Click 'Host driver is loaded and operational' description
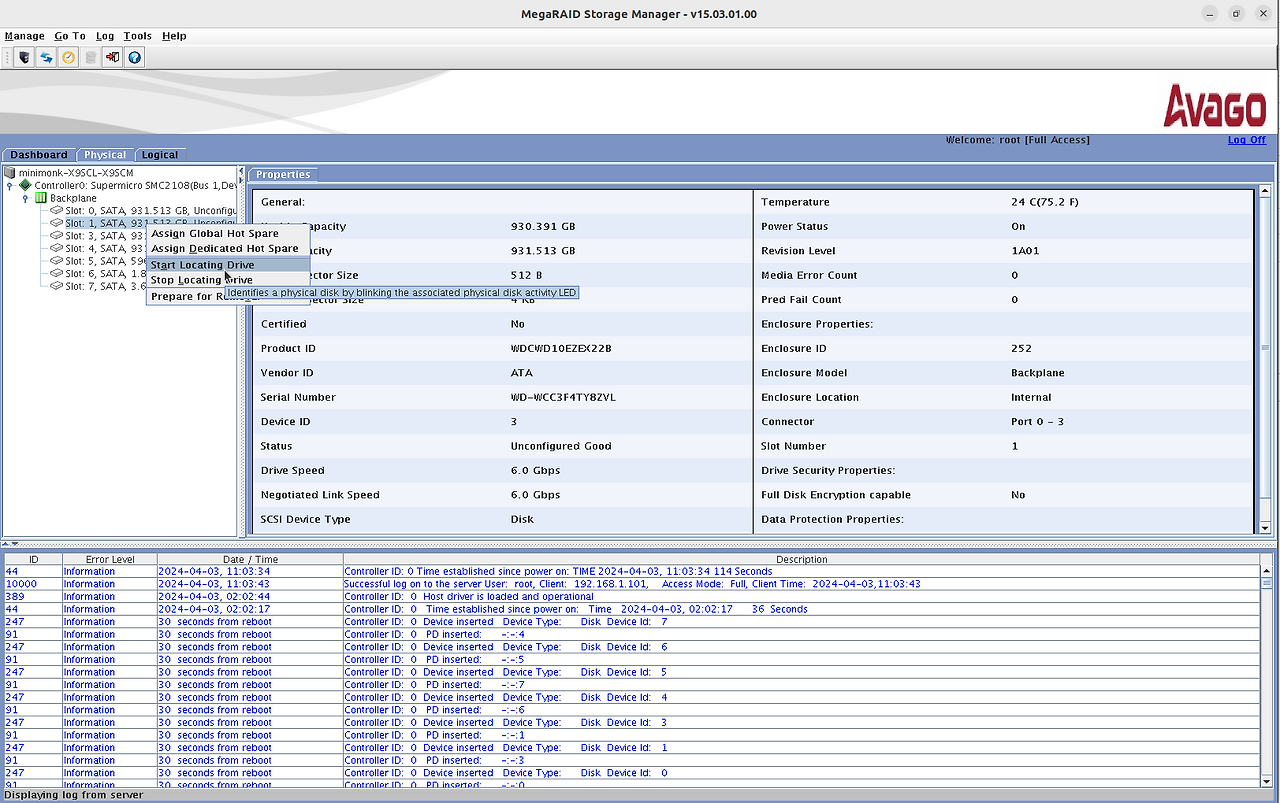This screenshot has width=1280, height=803. click(x=508, y=596)
